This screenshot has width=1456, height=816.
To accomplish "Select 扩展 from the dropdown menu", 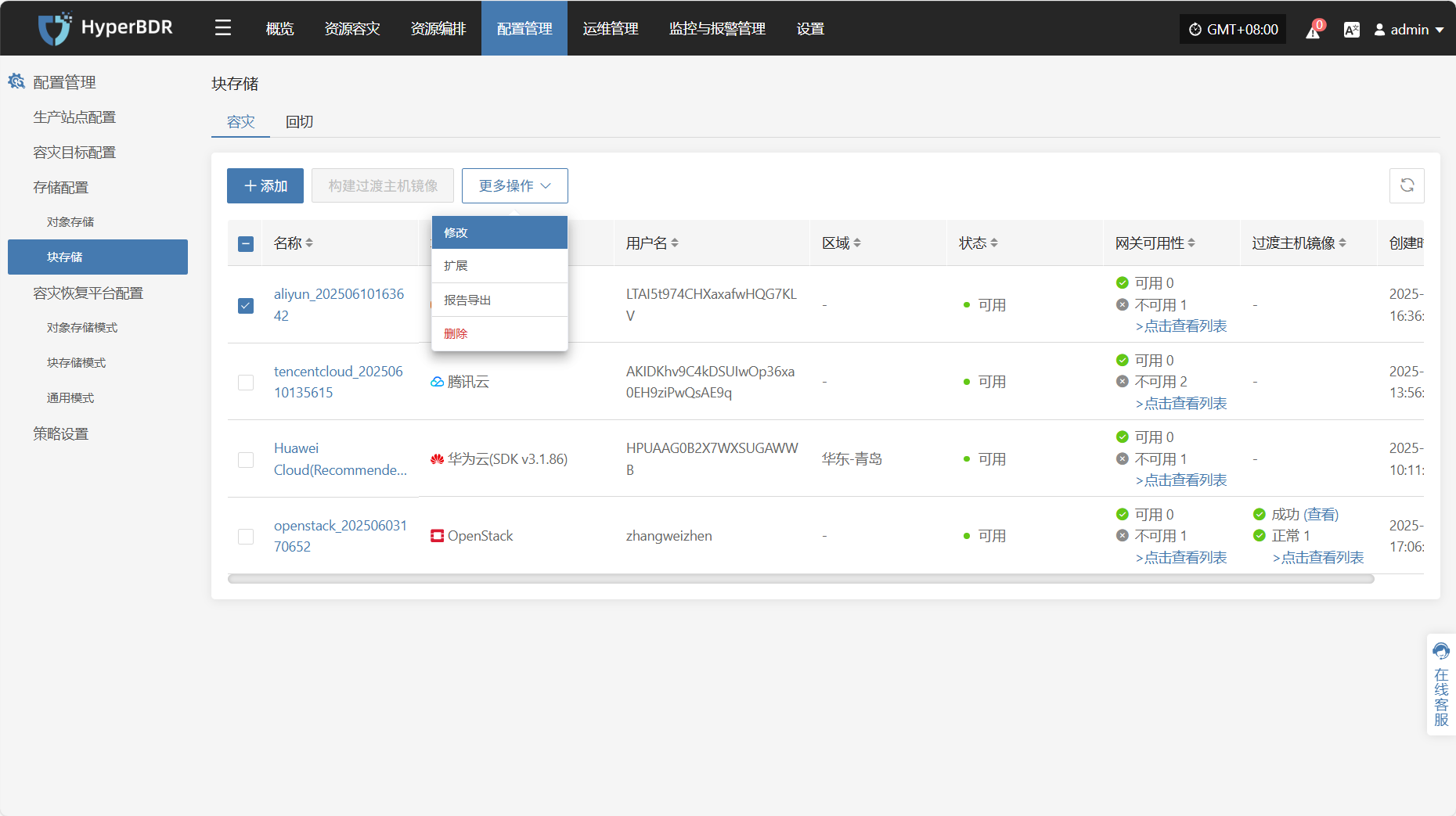I will 499,266.
